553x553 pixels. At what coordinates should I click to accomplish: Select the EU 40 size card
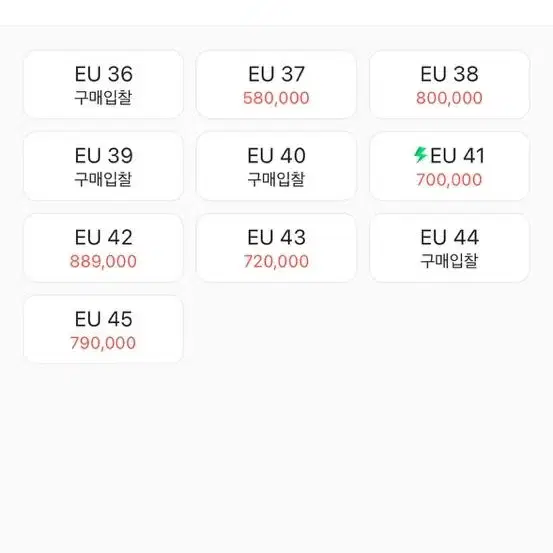tap(276, 166)
